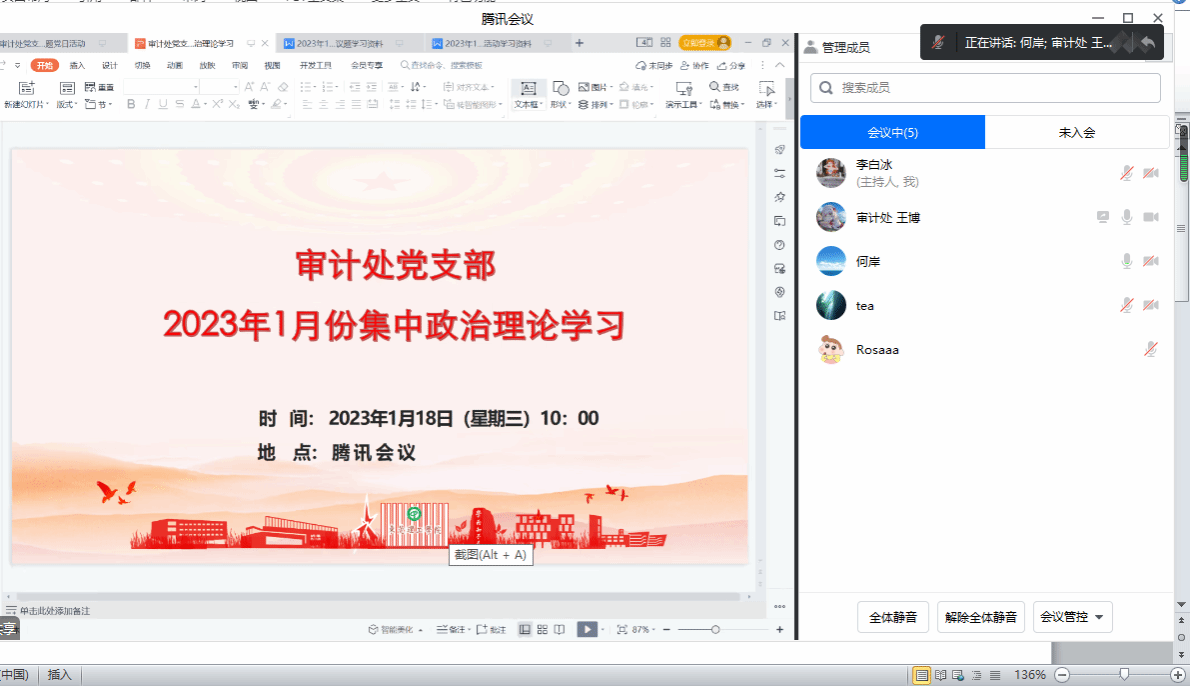The height and width of the screenshot is (686, 1190).
Task: Click the 形状 shapes icon in ribbon
Action: click(x=560, y=90)
